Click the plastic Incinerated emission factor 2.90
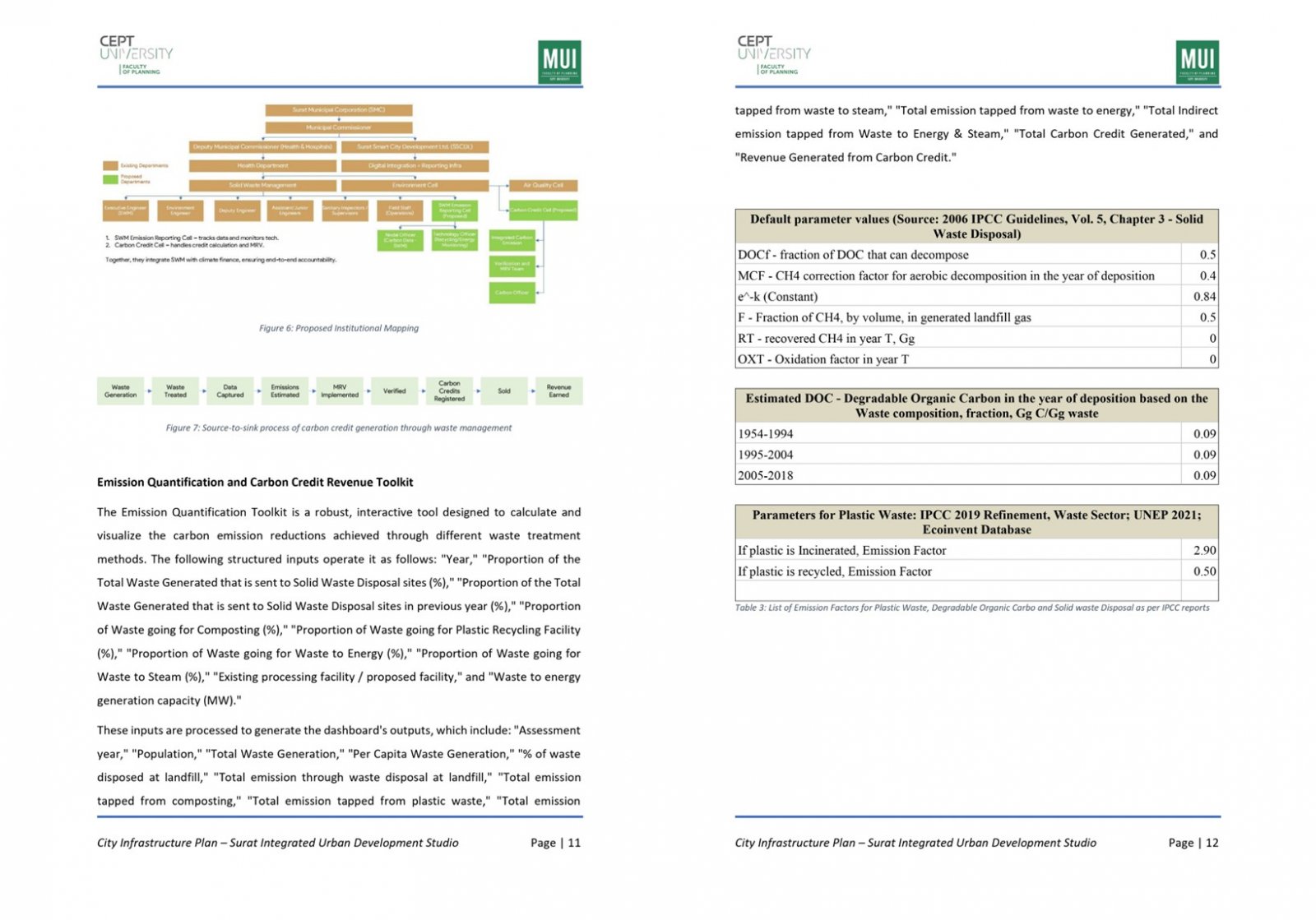 click(1204, 551)
